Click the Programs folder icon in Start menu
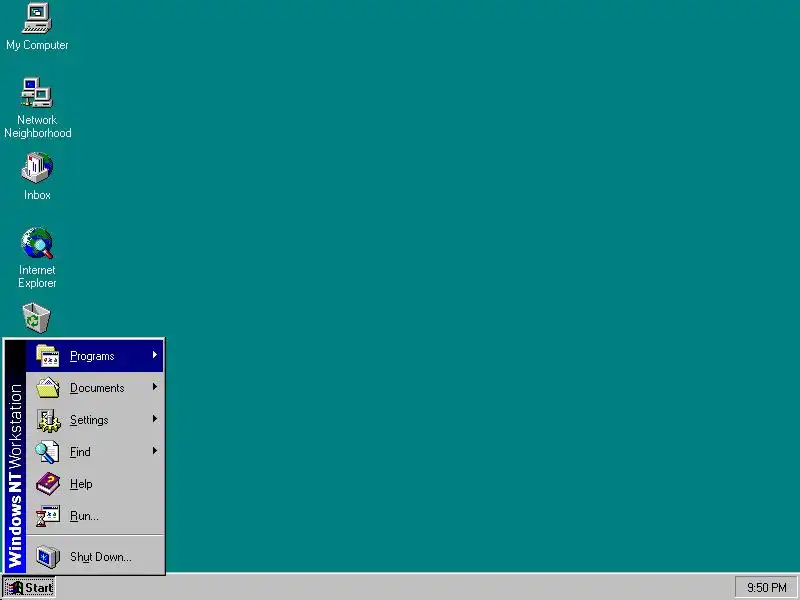This screenshot has width=800, height=600. (47, 356)
